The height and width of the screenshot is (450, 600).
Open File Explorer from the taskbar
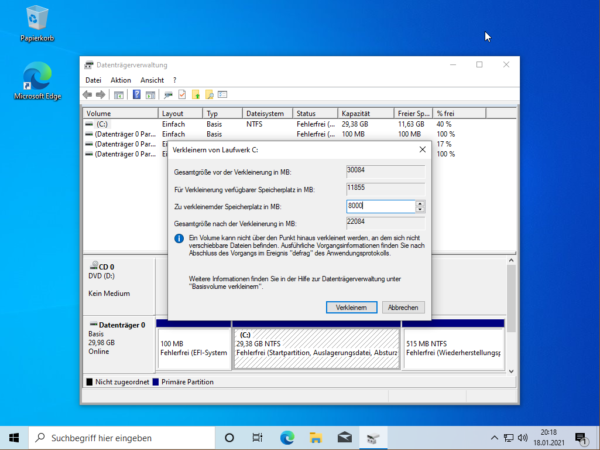pyautogui.click(x=315, y=438)
